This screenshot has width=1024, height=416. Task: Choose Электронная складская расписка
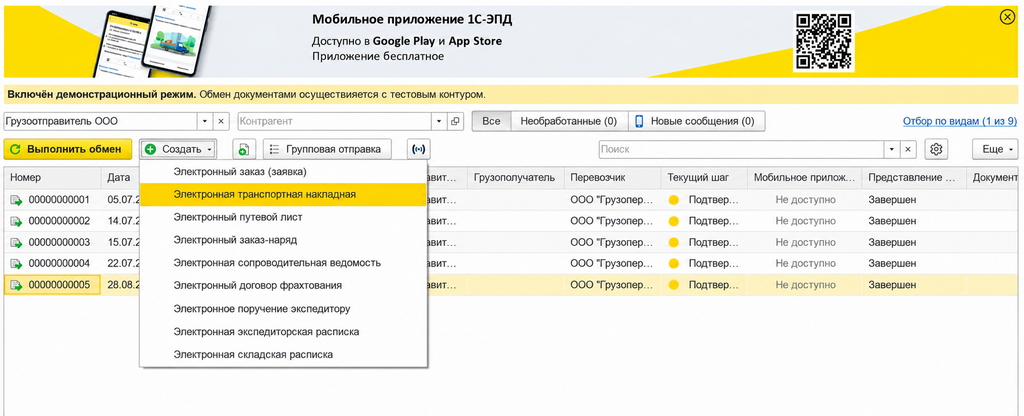click(x=283, y=355)
